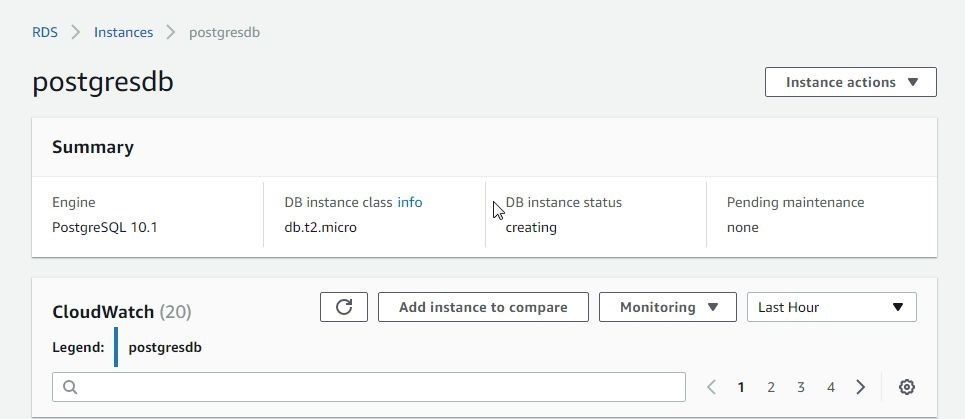Select page 2 of CloudWatch metrics
Viewport: 965px width, 419px height.
coord(771,387)
